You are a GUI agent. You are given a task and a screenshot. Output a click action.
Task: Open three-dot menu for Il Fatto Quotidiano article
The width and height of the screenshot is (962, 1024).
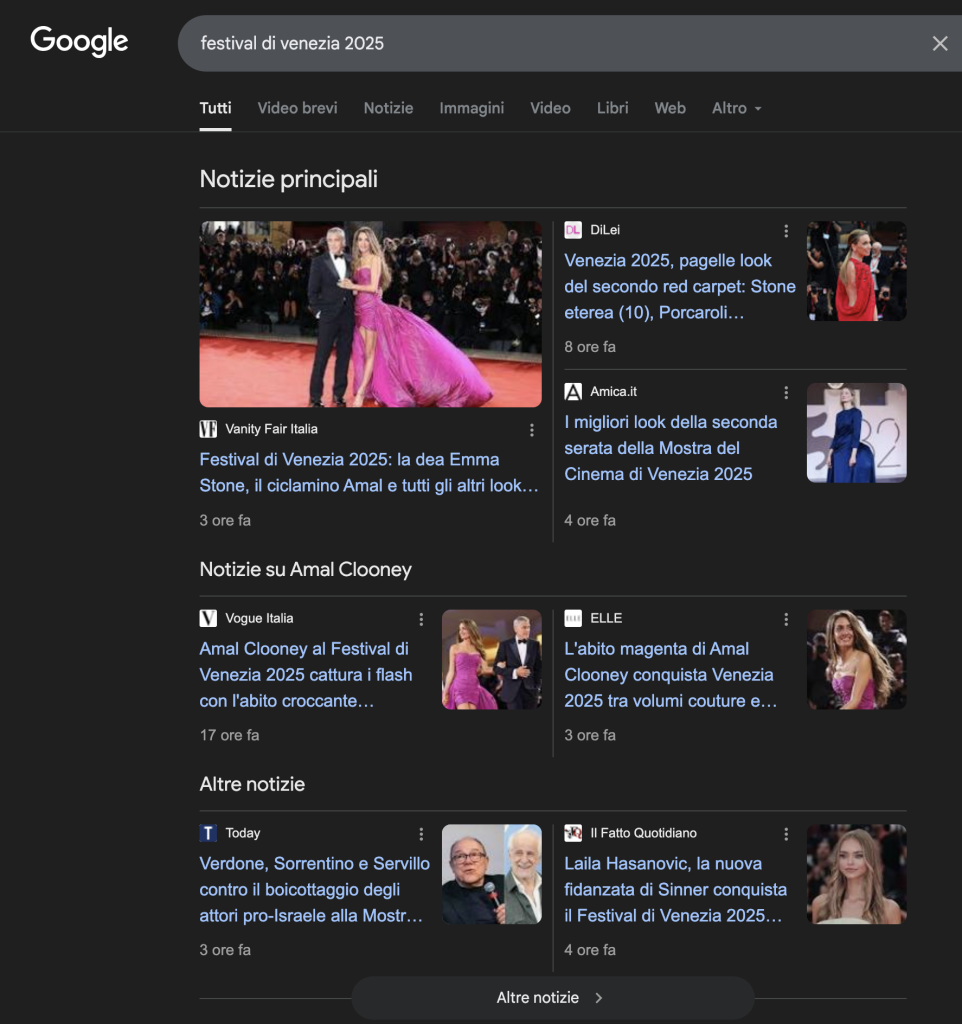(x=786, y=833)
